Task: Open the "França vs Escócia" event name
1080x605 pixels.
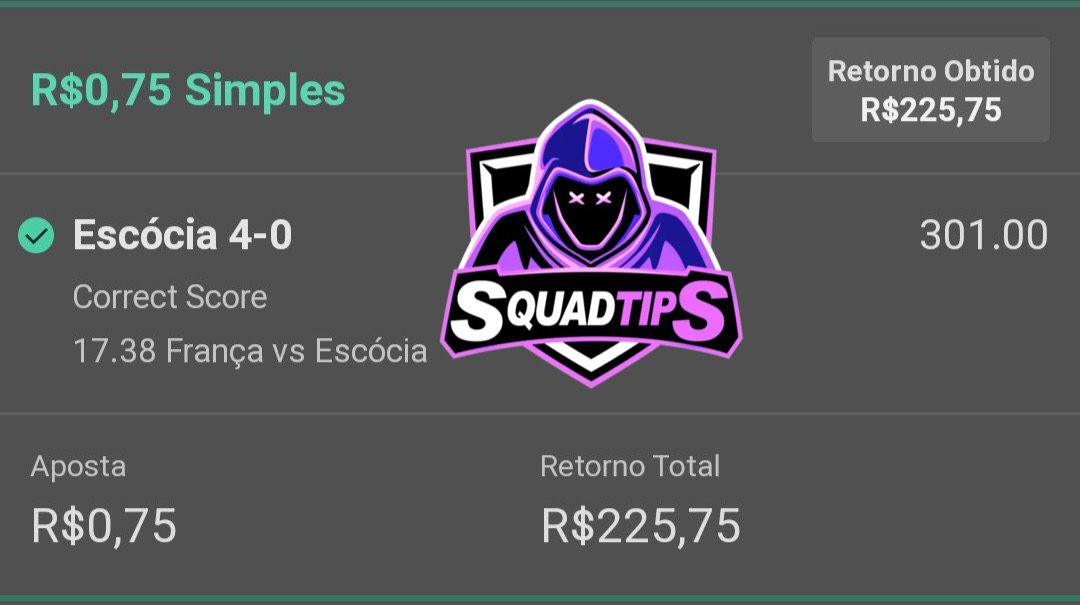Action: click(297, 351)
